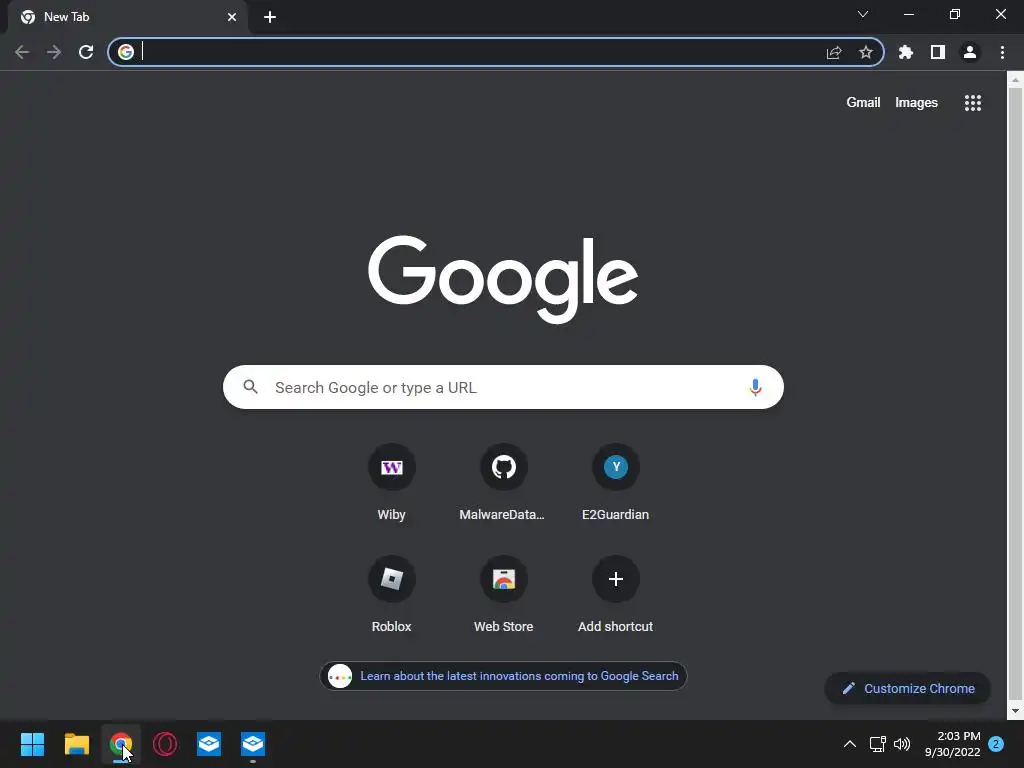Open the E2Guardian shortcut
The height and width of the screenshot is (768, 1024).
[615, 483]
